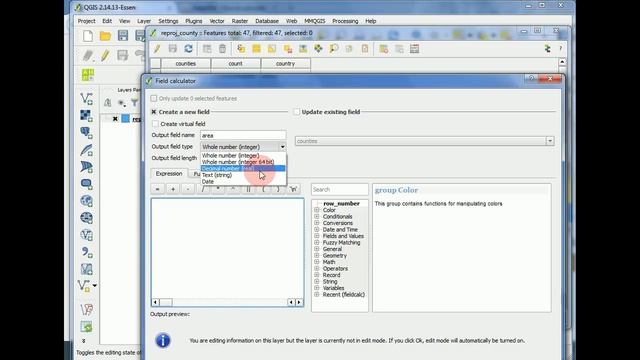
Task: Expand the Math function group
Action: 317,262
